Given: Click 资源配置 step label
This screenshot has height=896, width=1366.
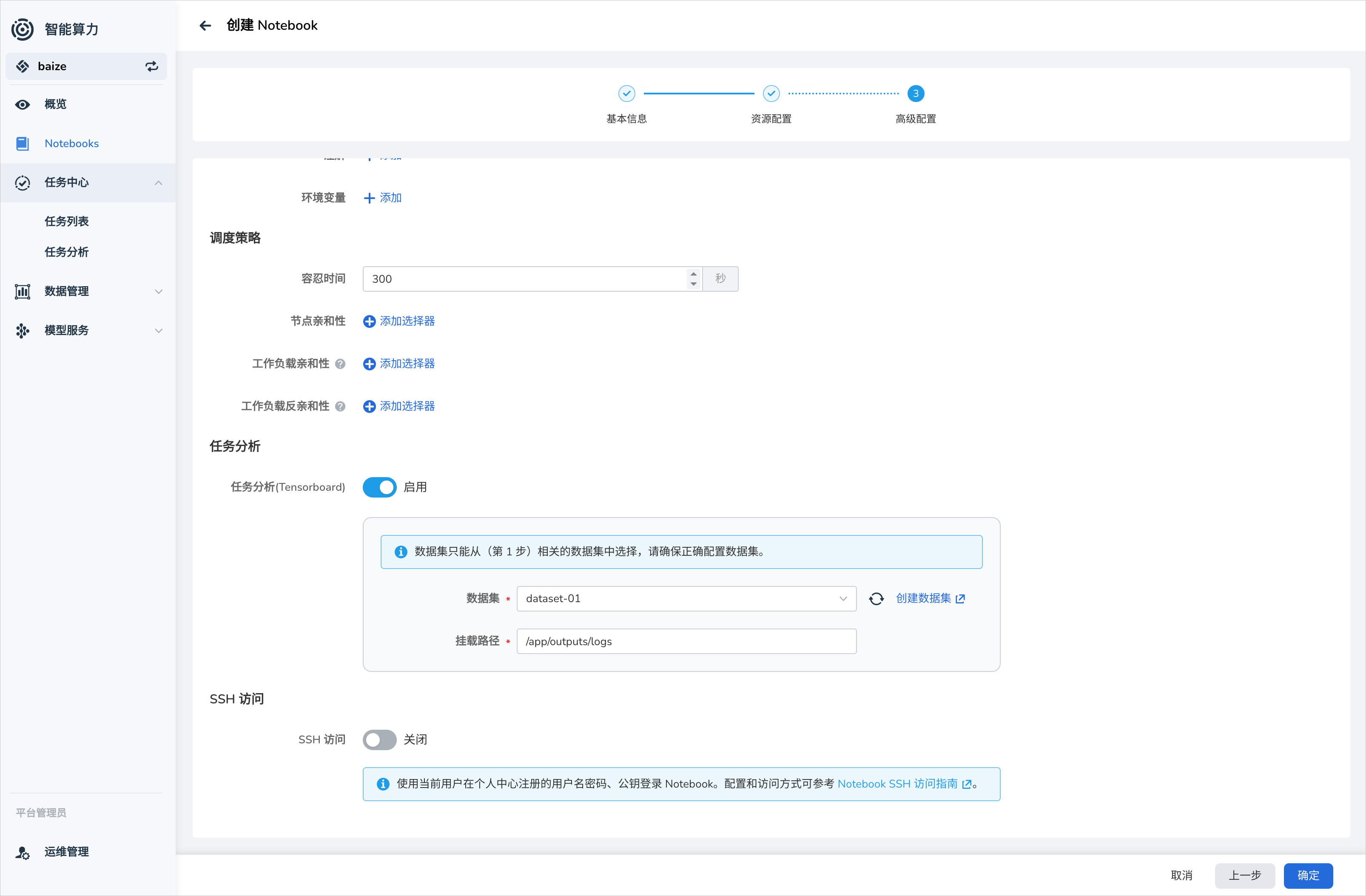Looking at the screenshot, I should (x=771, y=119).
